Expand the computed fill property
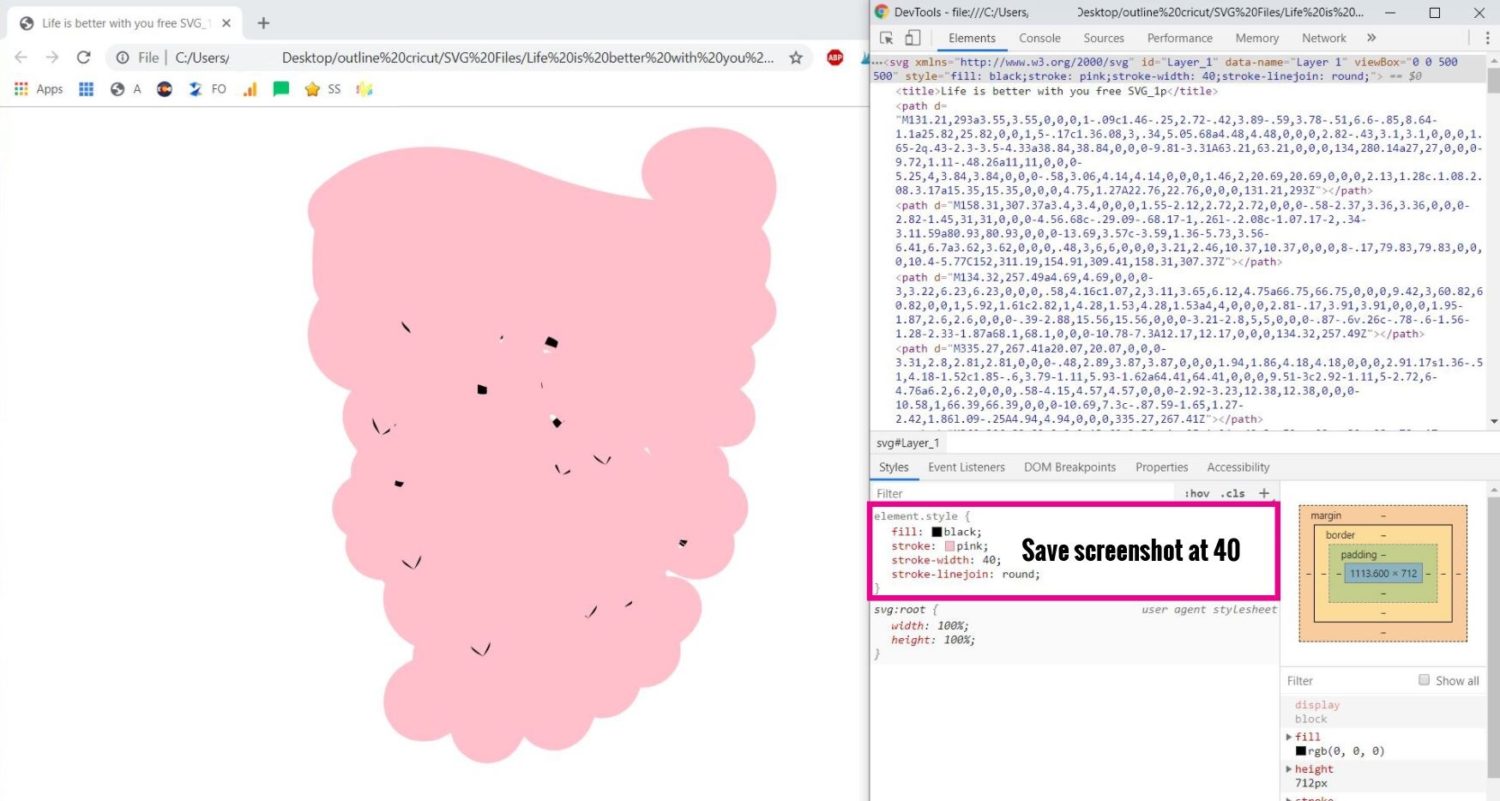1500x801 pixels. 1289,737
